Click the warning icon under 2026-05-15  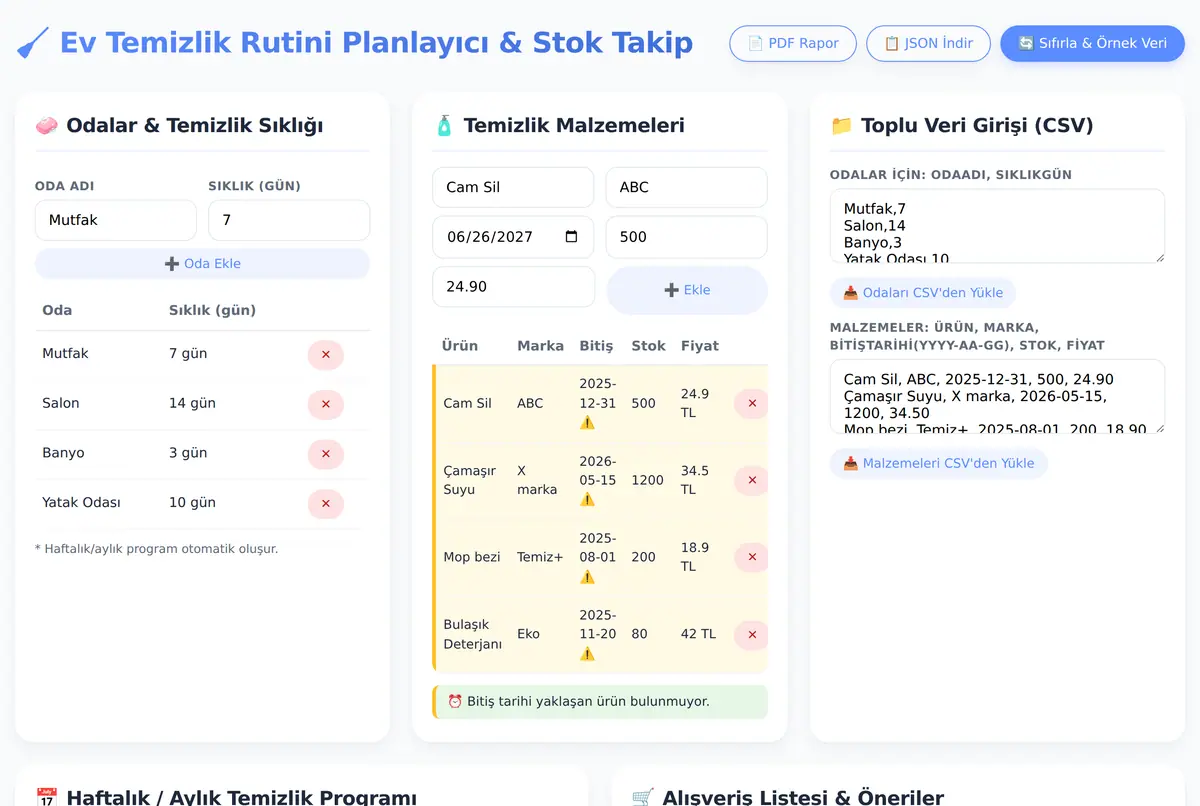pyautogui.click(x=587, y=500)
